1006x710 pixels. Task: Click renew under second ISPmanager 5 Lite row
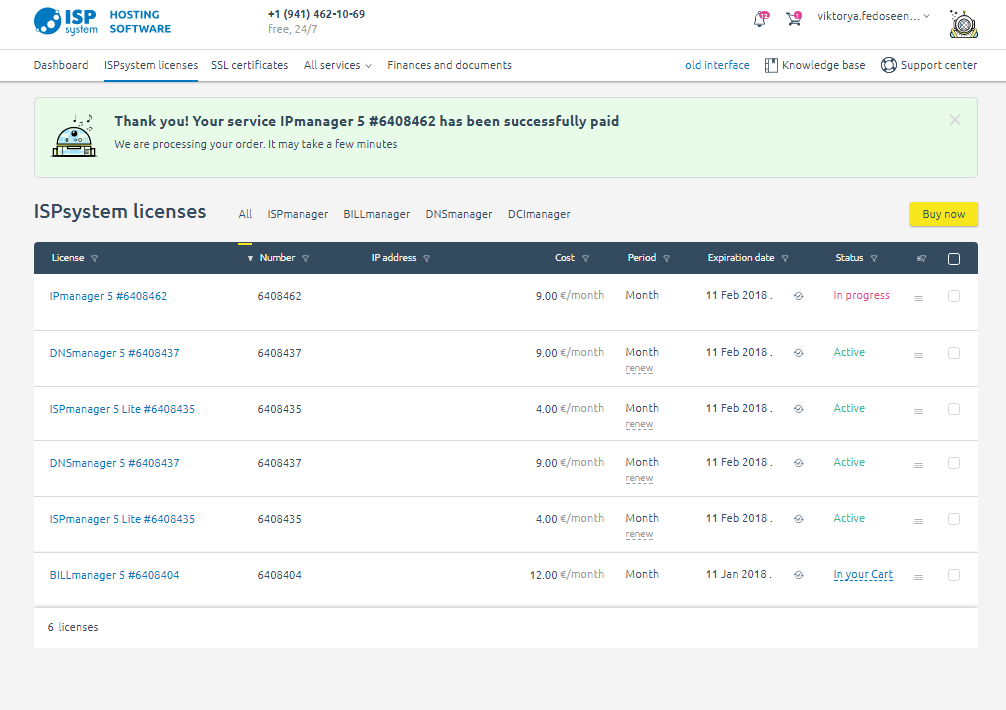click(639, 534)
